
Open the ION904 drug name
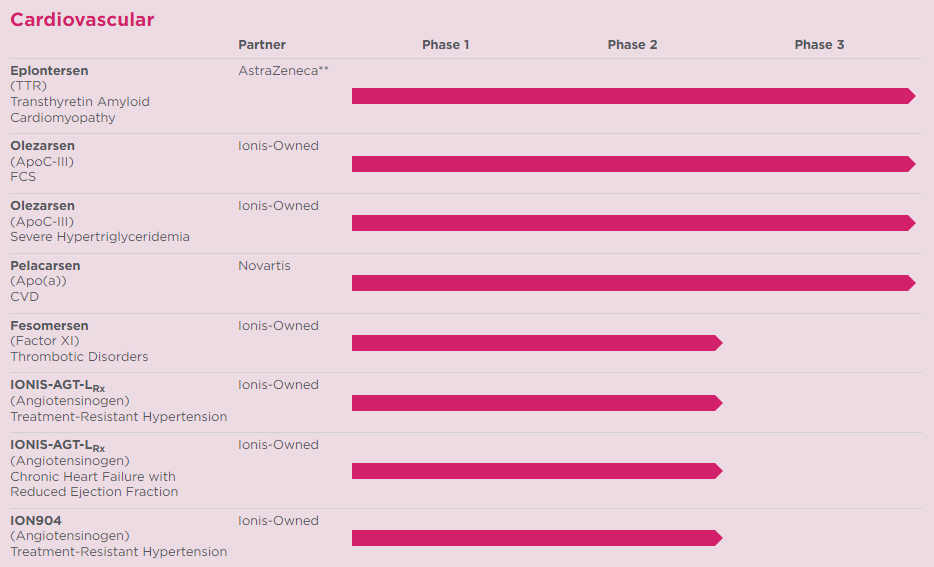click(38, 521)
